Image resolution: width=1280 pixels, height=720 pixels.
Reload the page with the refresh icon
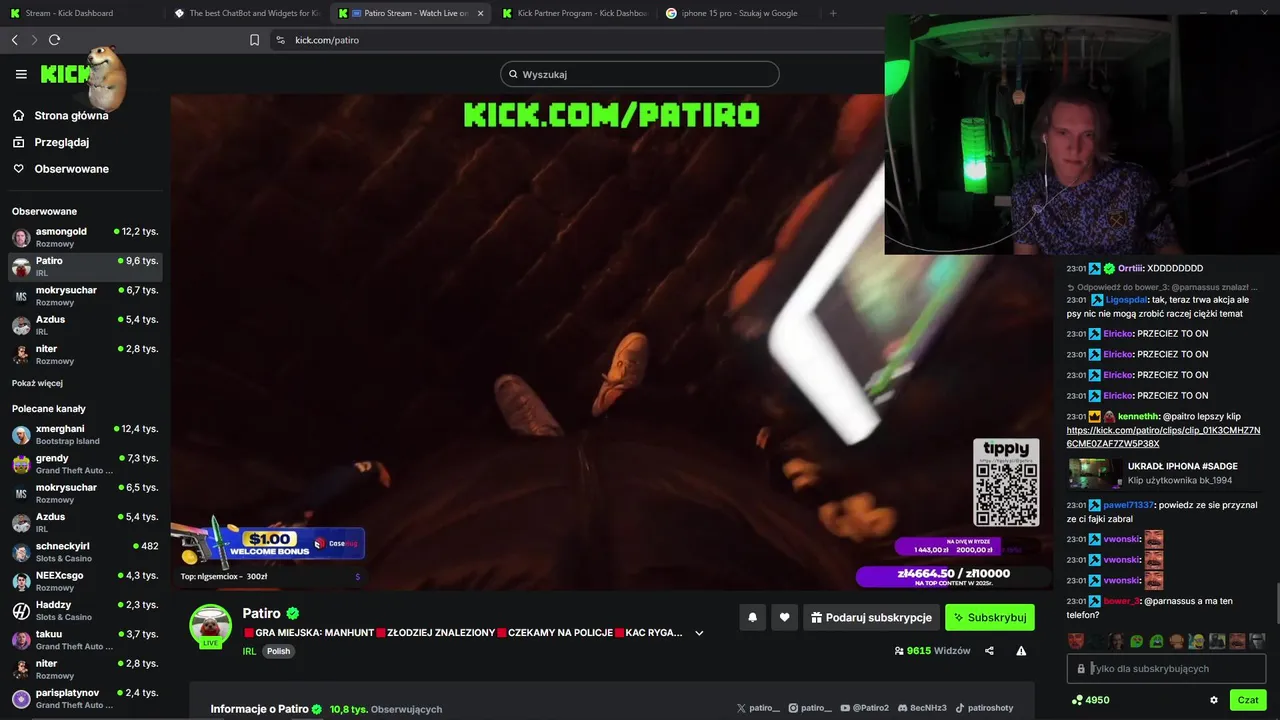click(x=55, y=40)
